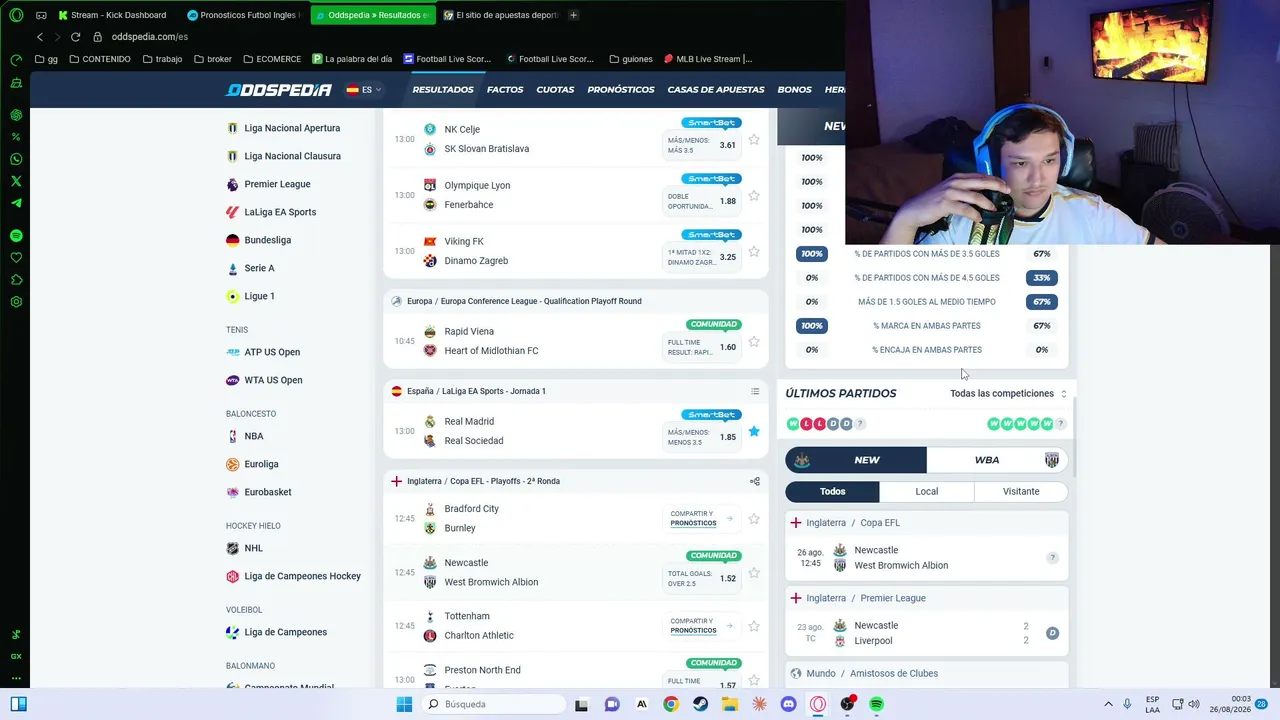Open WhatsApp in the Opera sidebar
The image size is (1280, 720).
click(x=16, y=159)
